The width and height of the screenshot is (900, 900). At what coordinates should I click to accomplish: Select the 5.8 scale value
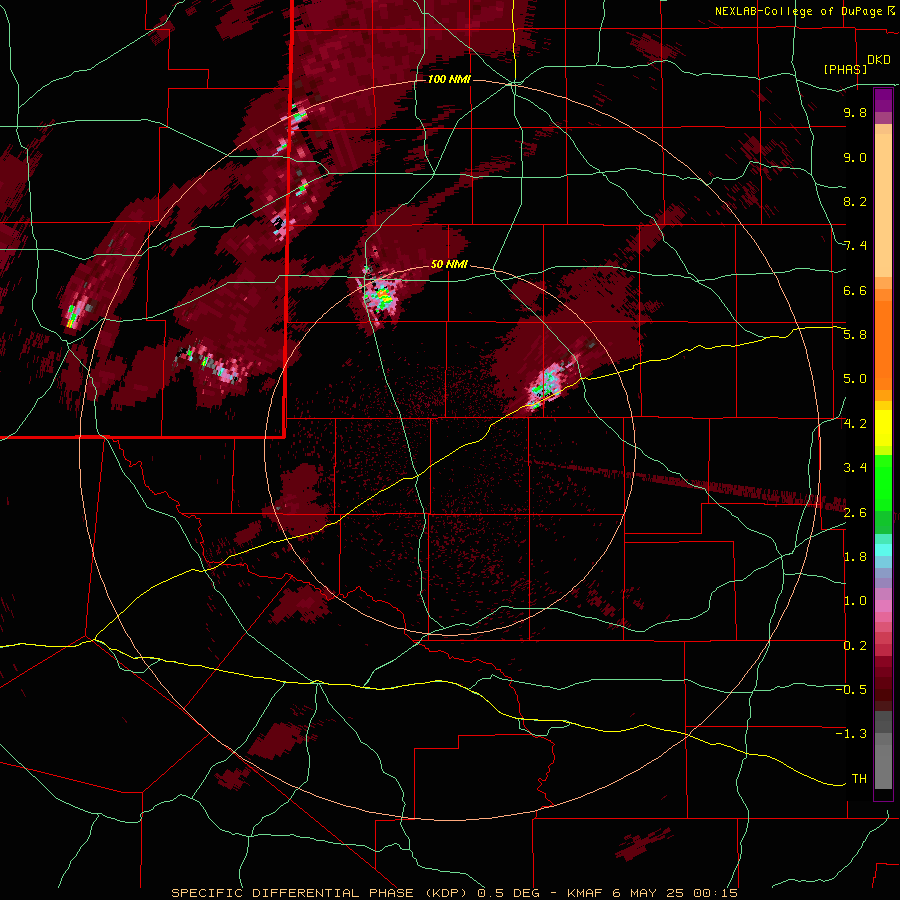(855, 335)
